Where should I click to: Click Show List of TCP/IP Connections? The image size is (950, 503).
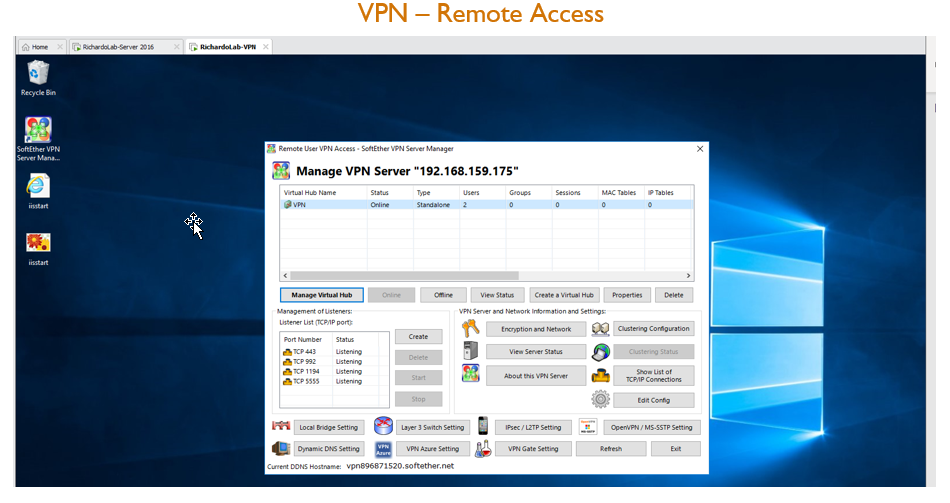(654, 376)
